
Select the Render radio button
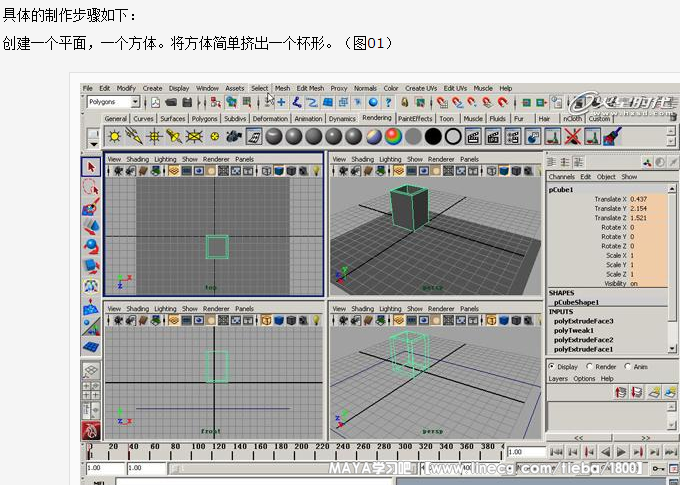(x=589, y=367)
